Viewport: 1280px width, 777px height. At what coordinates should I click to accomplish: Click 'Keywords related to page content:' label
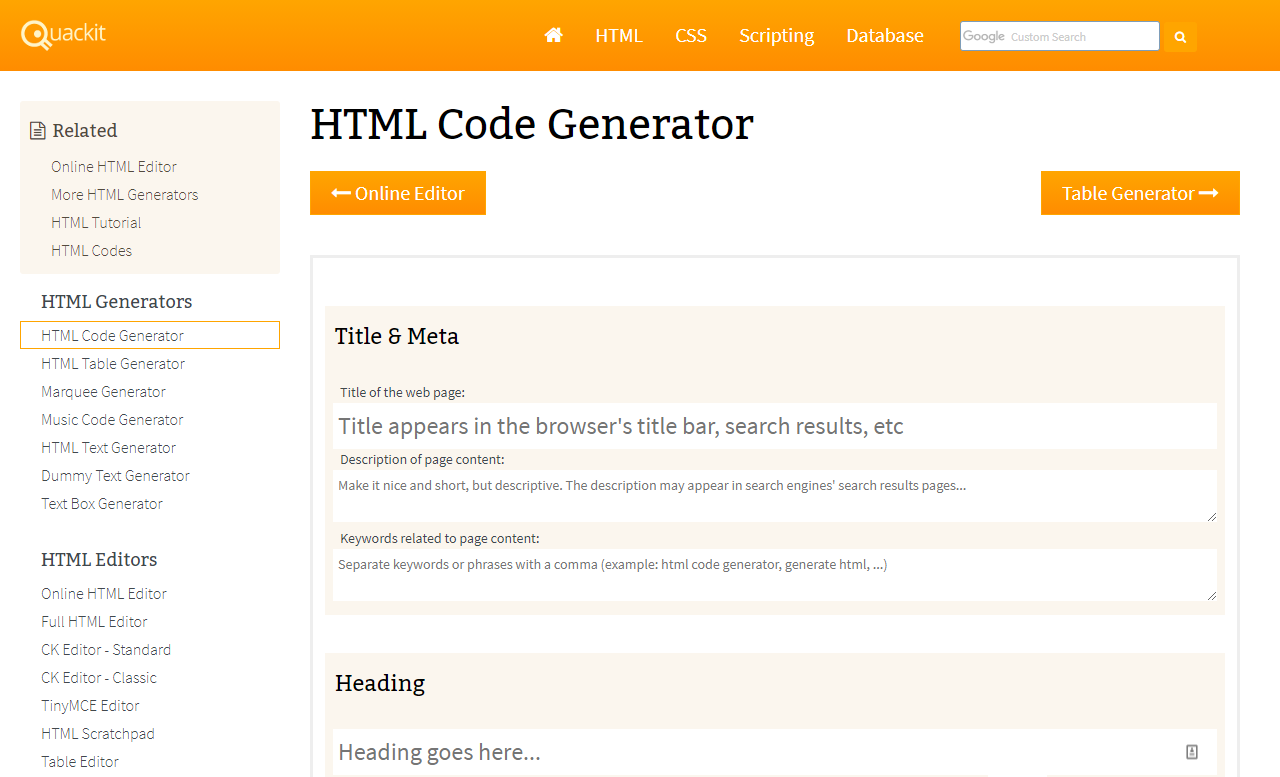pos(440,538)
